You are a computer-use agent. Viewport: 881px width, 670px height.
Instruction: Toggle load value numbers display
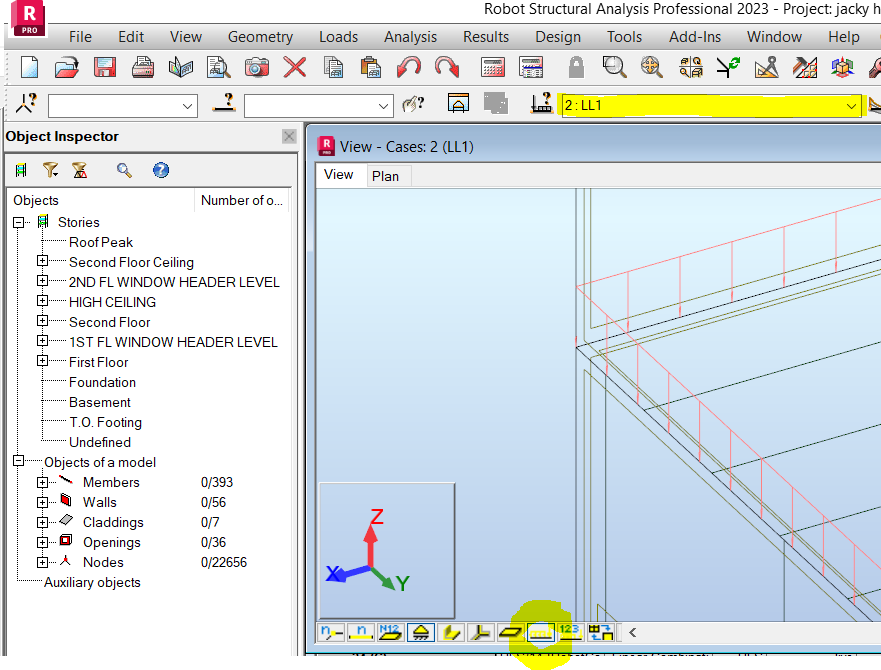point(570,632)
